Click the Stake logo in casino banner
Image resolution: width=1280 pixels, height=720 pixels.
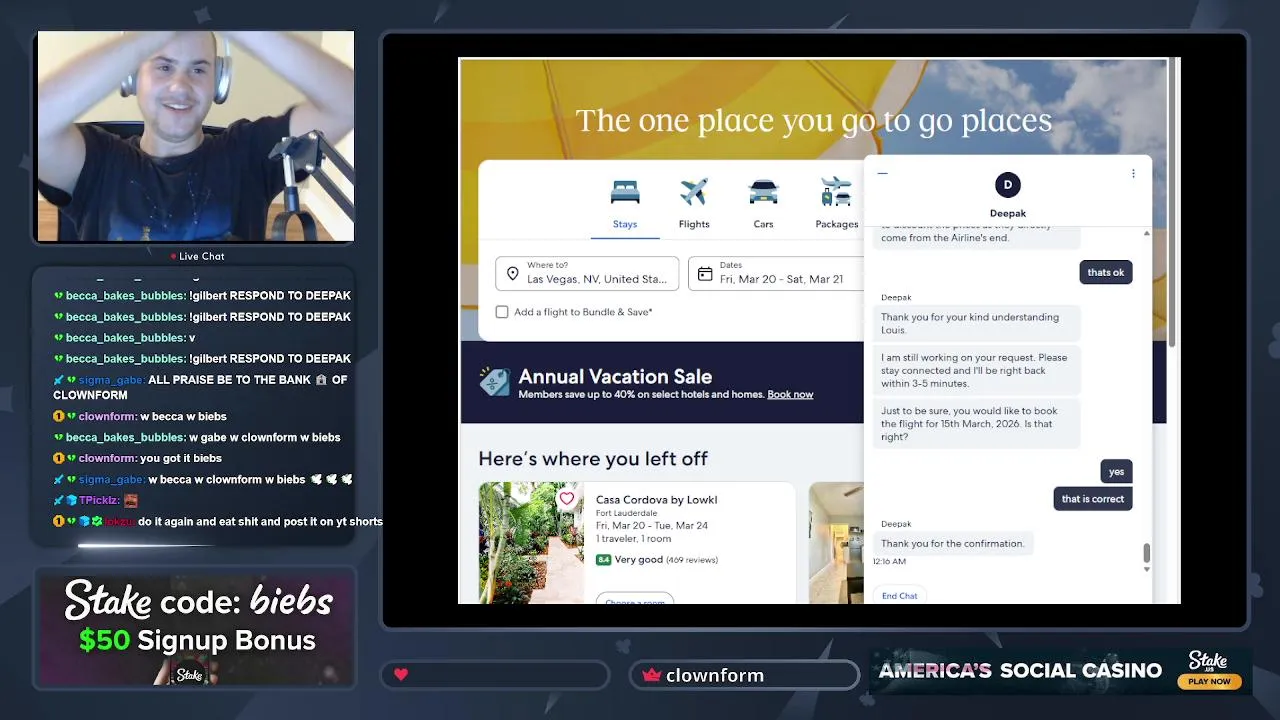[1208, 661]
